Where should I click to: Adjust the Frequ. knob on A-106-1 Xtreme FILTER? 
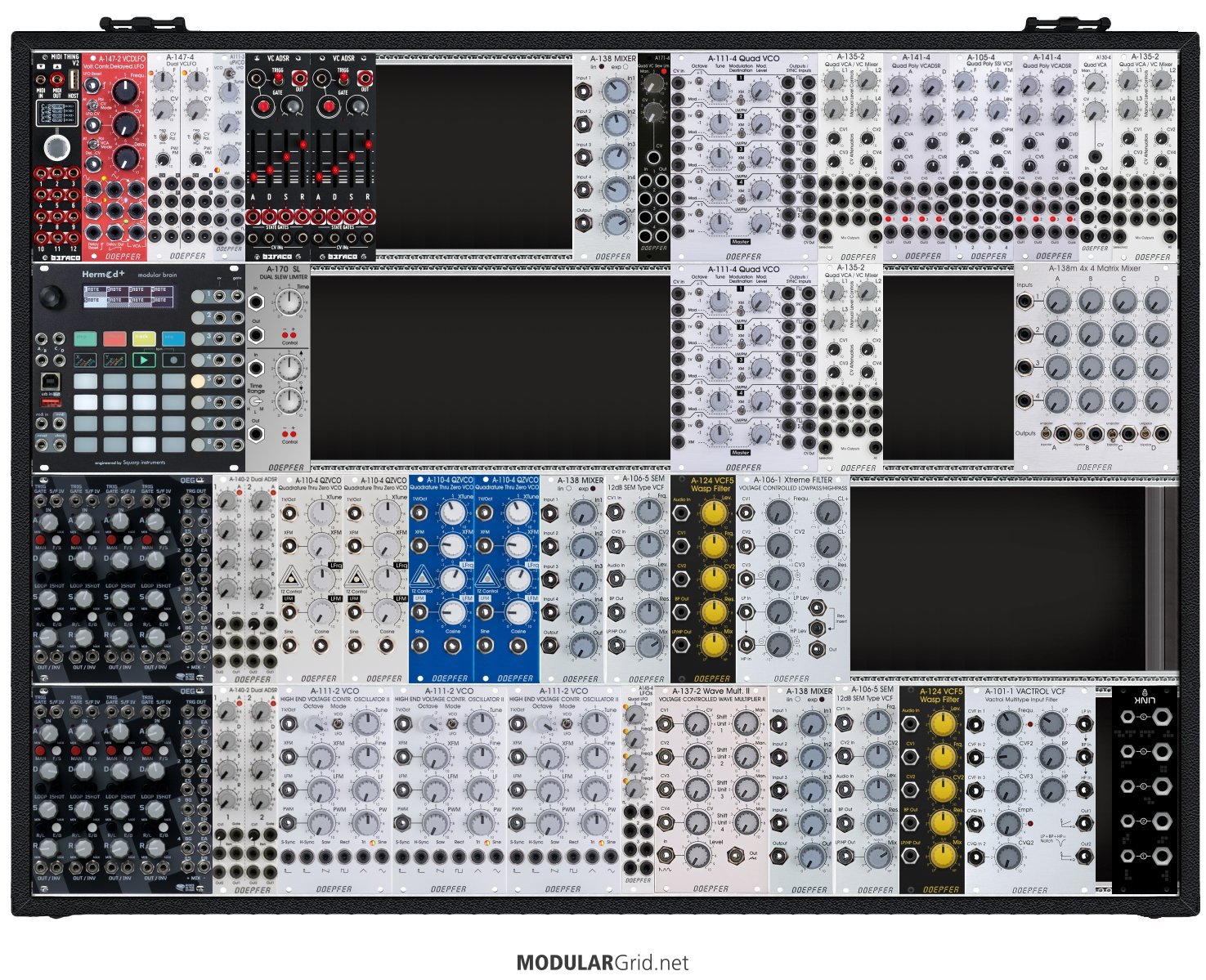click(778, 513)
